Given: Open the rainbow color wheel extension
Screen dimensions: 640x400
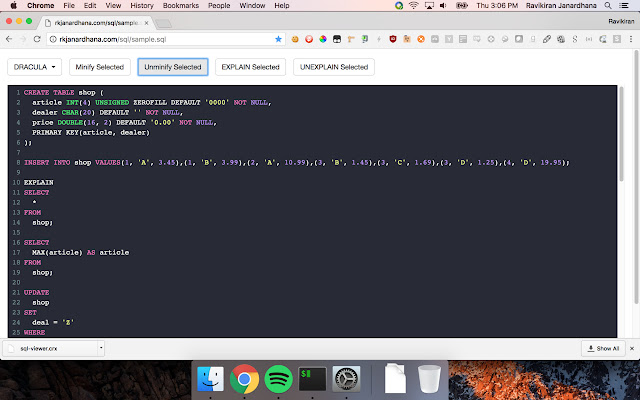Looking at the screenshot, I should [323, 39].
